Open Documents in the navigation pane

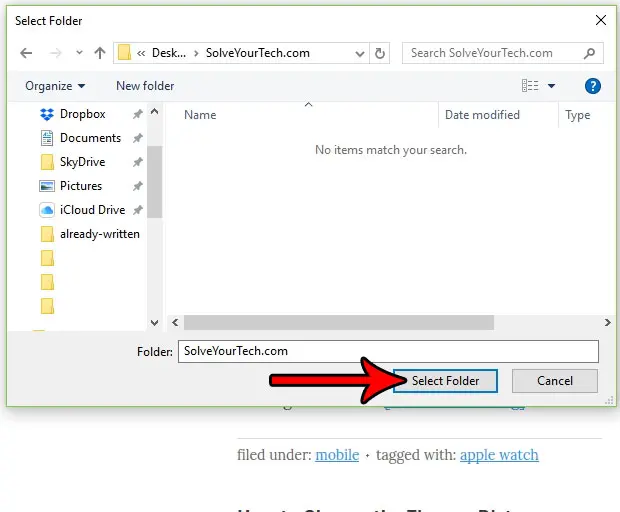tap(90, 138)
